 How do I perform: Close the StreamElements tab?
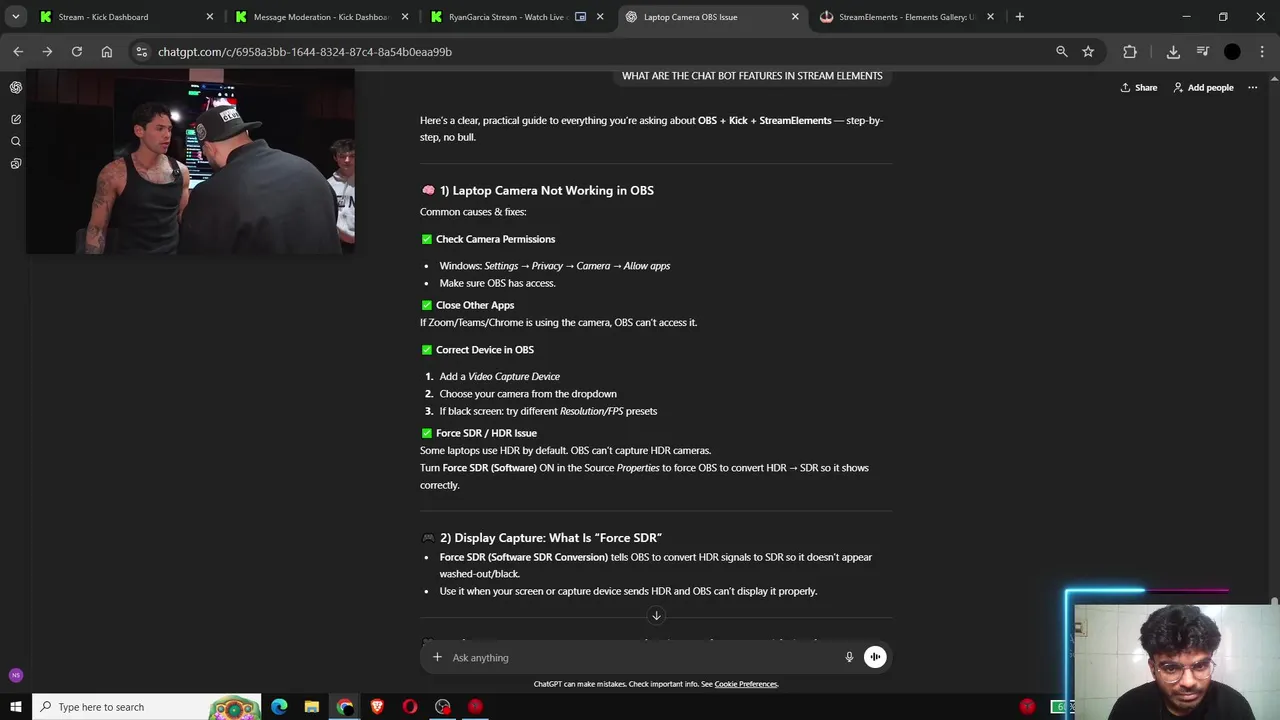tap(991, 17)
